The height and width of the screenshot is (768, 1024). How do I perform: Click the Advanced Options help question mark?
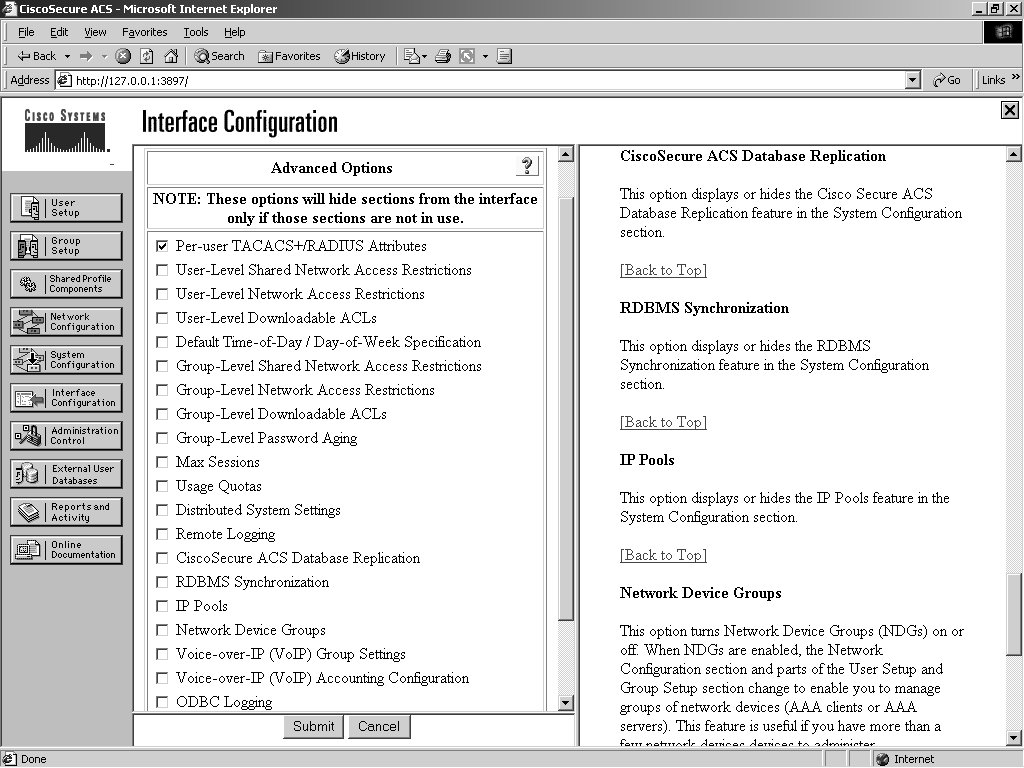tap(527, 167)
